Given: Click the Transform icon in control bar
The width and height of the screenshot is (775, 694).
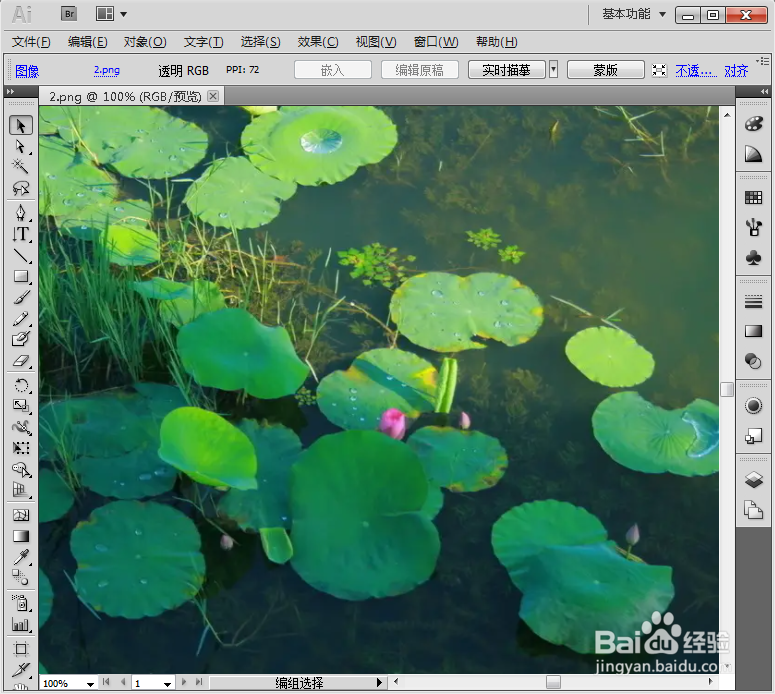Looking at the screenshot, I should coord(659,70).
